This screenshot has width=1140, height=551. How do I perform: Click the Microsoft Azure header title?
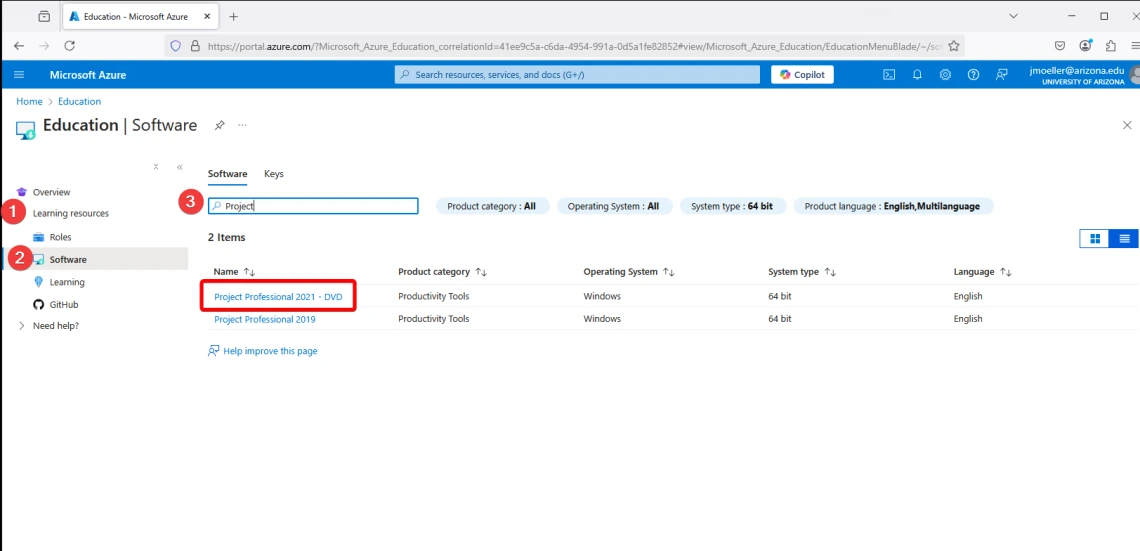pyautogui.click(x=88, y=75)
